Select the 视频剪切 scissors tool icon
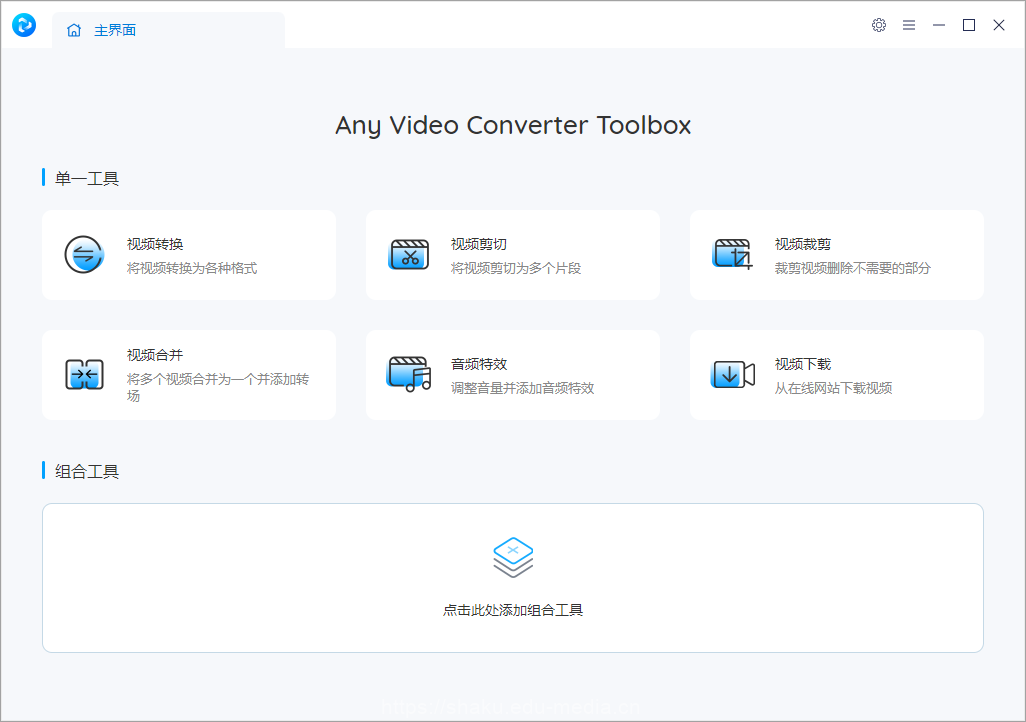 click(x=409, y=254)
